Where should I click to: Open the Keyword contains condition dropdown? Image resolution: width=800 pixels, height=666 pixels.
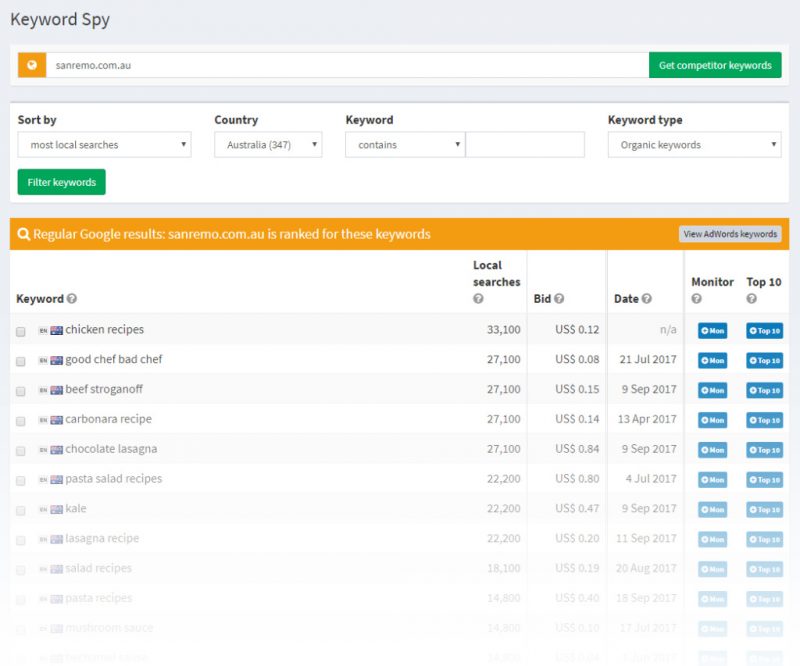tap(404, 145)
